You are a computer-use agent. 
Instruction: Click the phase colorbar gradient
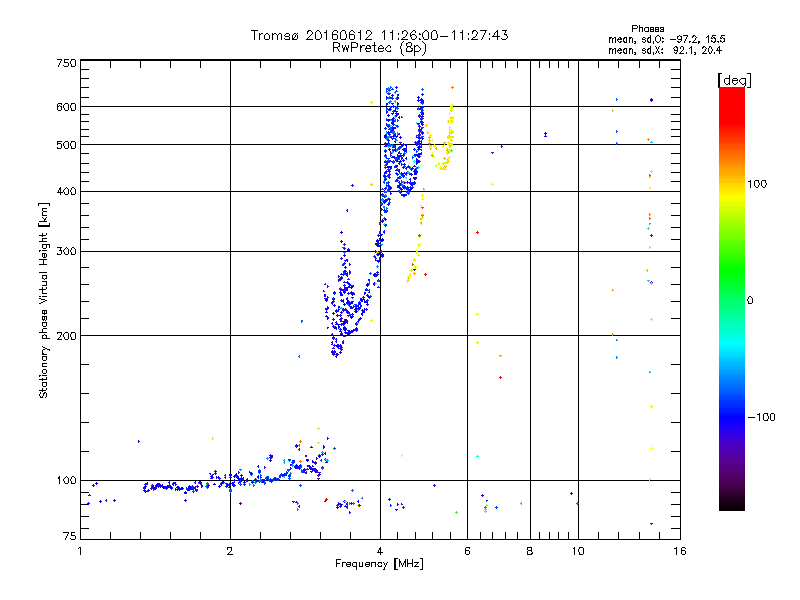tap(732, 298)
